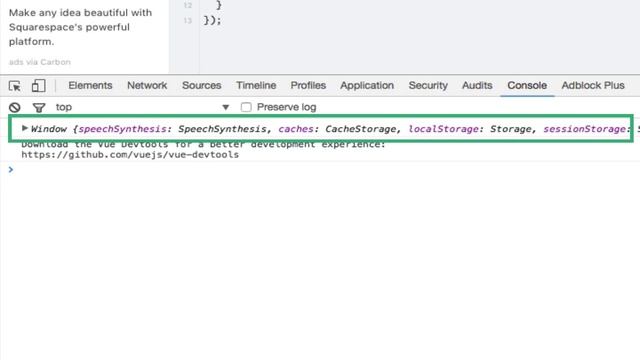Screen dimensions: 640x360
Task: Enable the Preserve log checkbox
Action: [246, 107]
